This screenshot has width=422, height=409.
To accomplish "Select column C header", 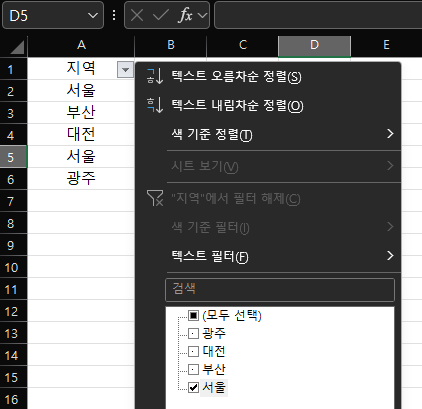I will [x=243, y=45].
